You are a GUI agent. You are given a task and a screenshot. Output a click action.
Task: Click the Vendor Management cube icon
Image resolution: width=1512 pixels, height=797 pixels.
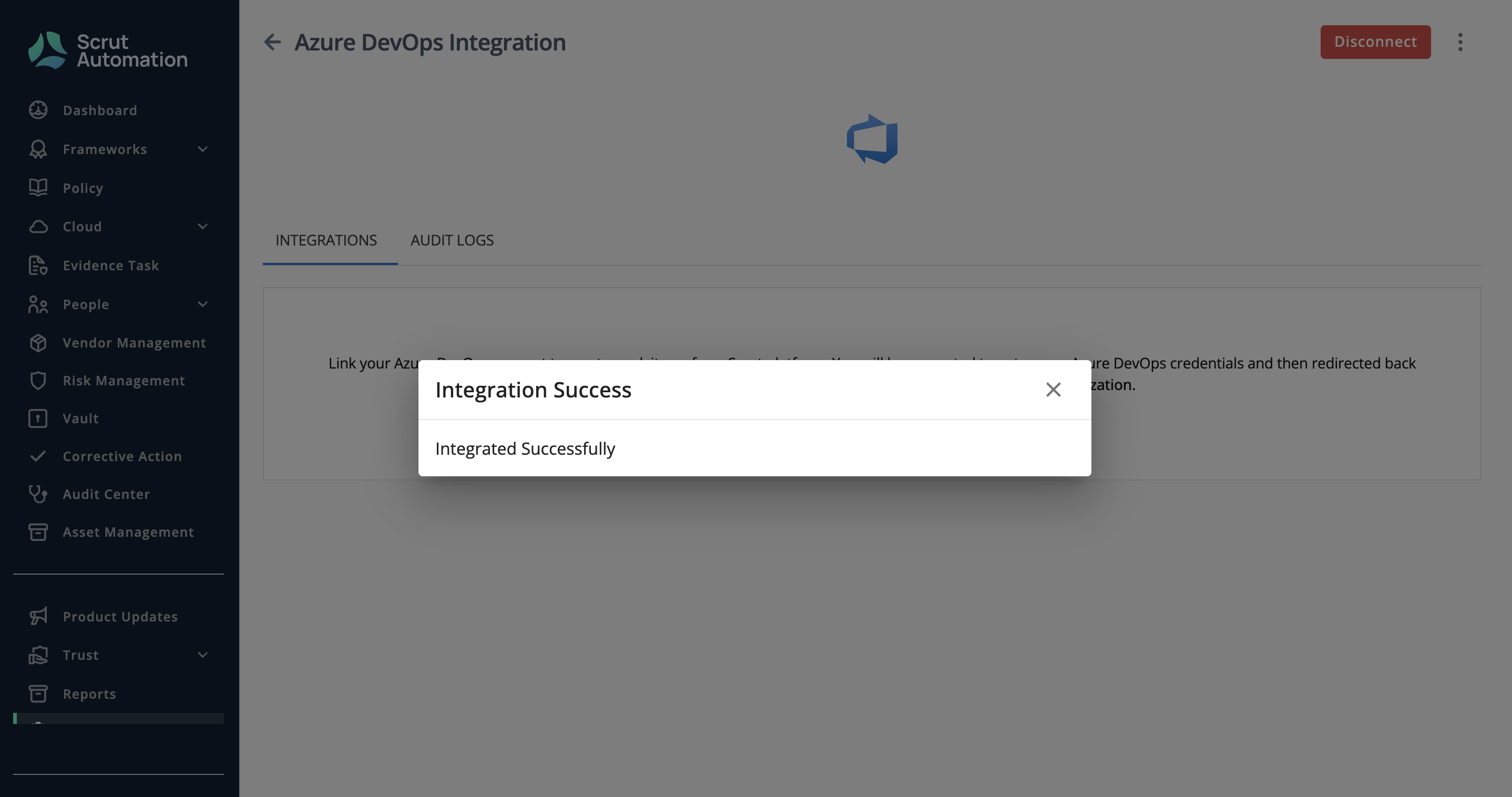tap(38, 343)
